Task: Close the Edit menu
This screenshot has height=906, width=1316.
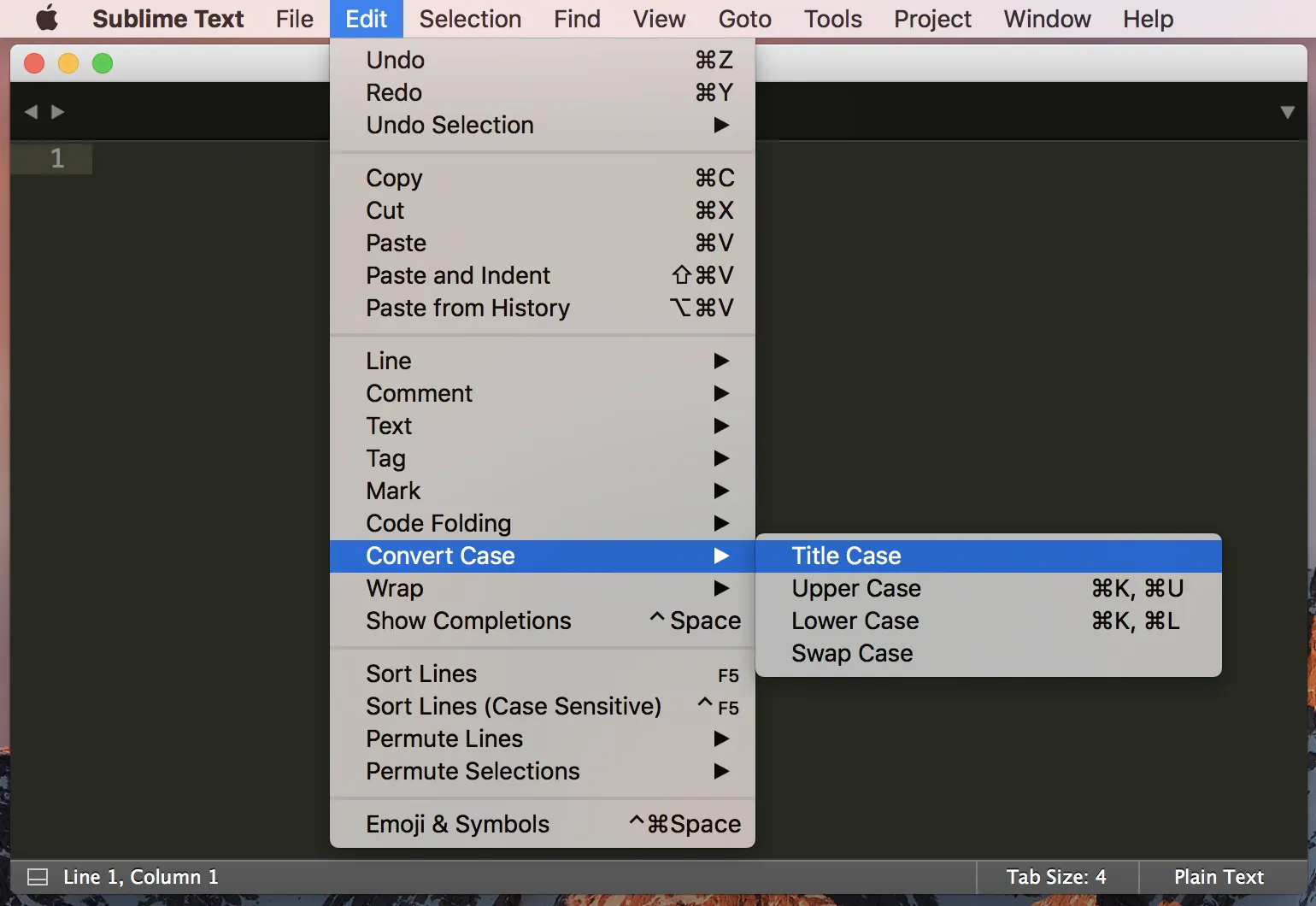Action: tap(367, 19)
